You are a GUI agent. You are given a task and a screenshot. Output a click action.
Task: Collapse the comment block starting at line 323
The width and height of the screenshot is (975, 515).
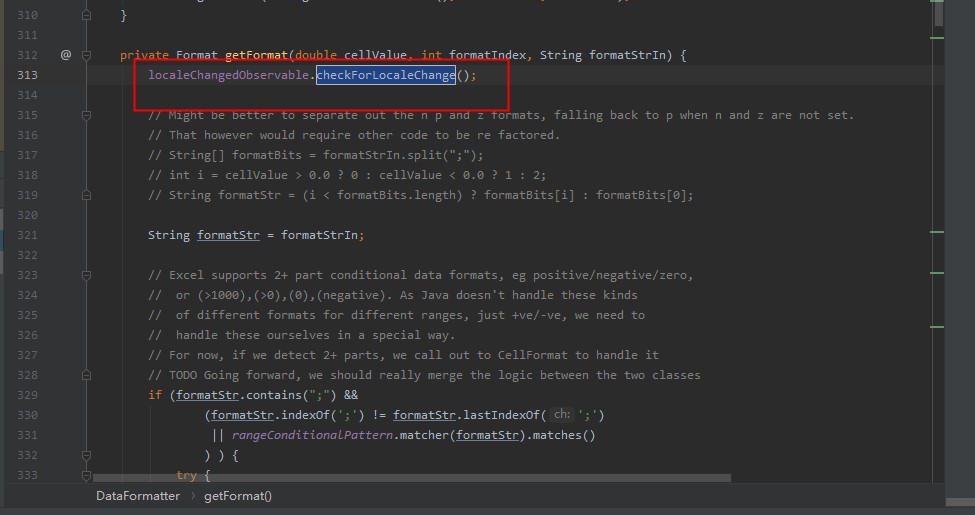[86, 275]
